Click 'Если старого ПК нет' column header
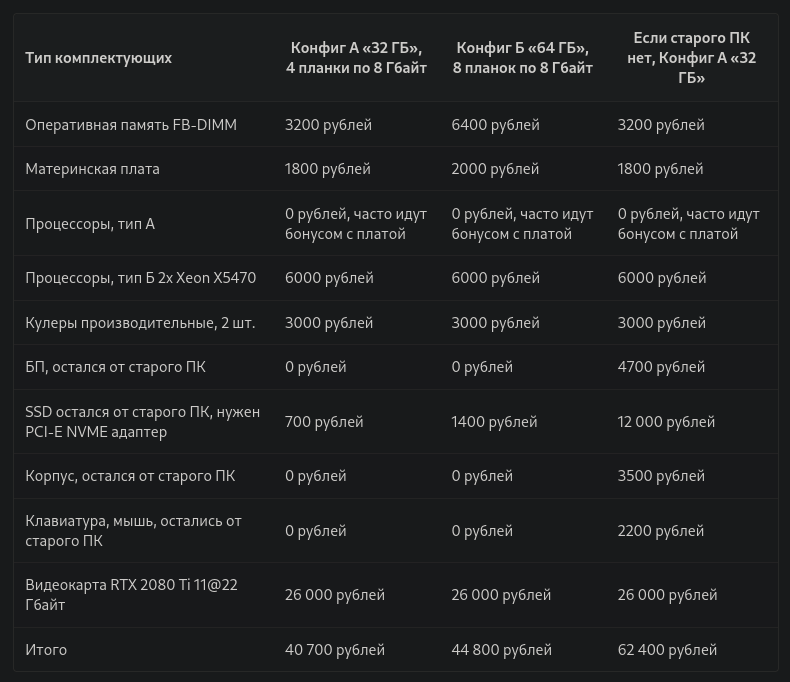This screenshot has width=790, height=682. (x=691, y=58)
